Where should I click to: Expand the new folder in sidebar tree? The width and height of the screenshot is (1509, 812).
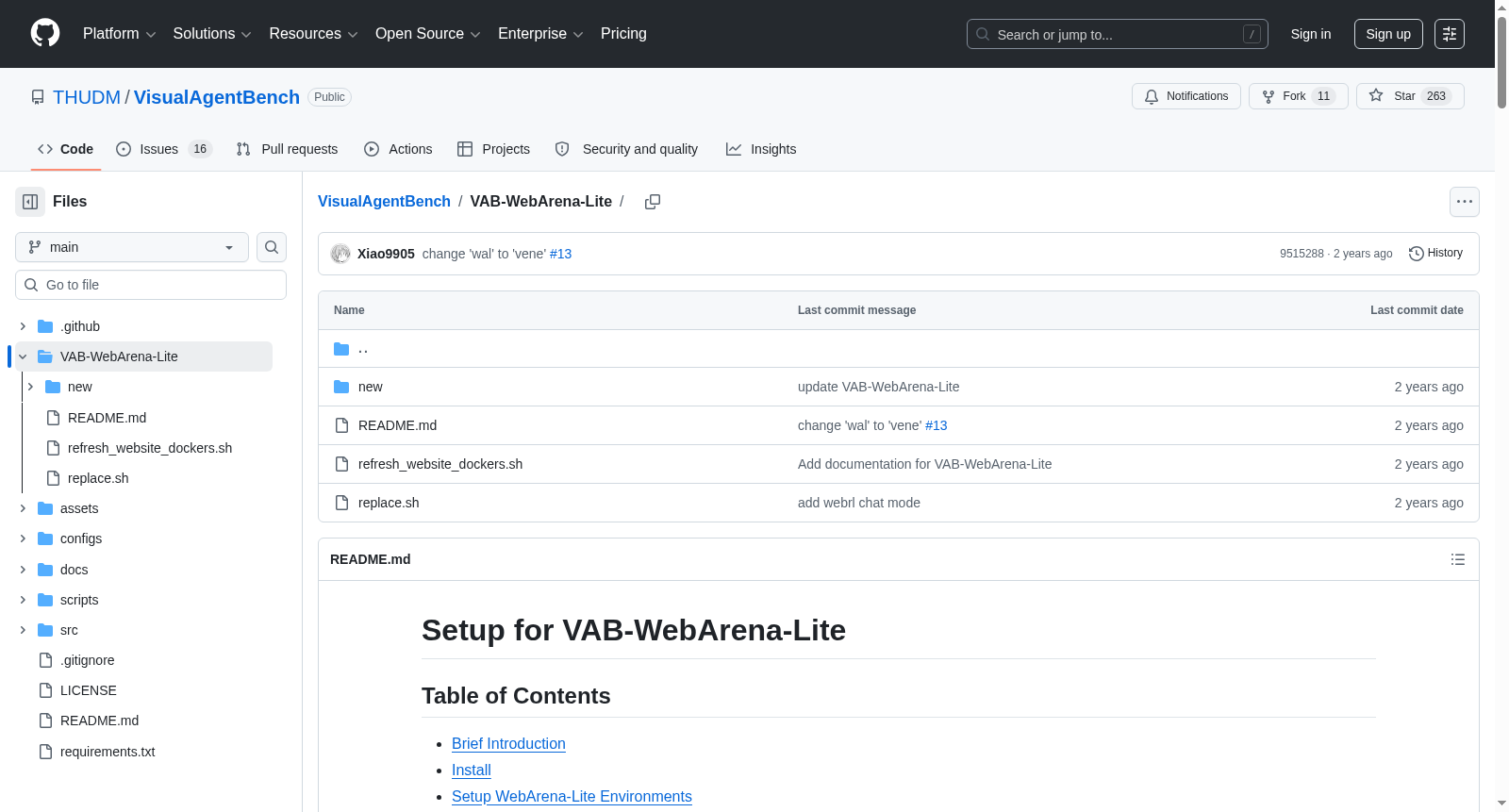coord(30,387)
